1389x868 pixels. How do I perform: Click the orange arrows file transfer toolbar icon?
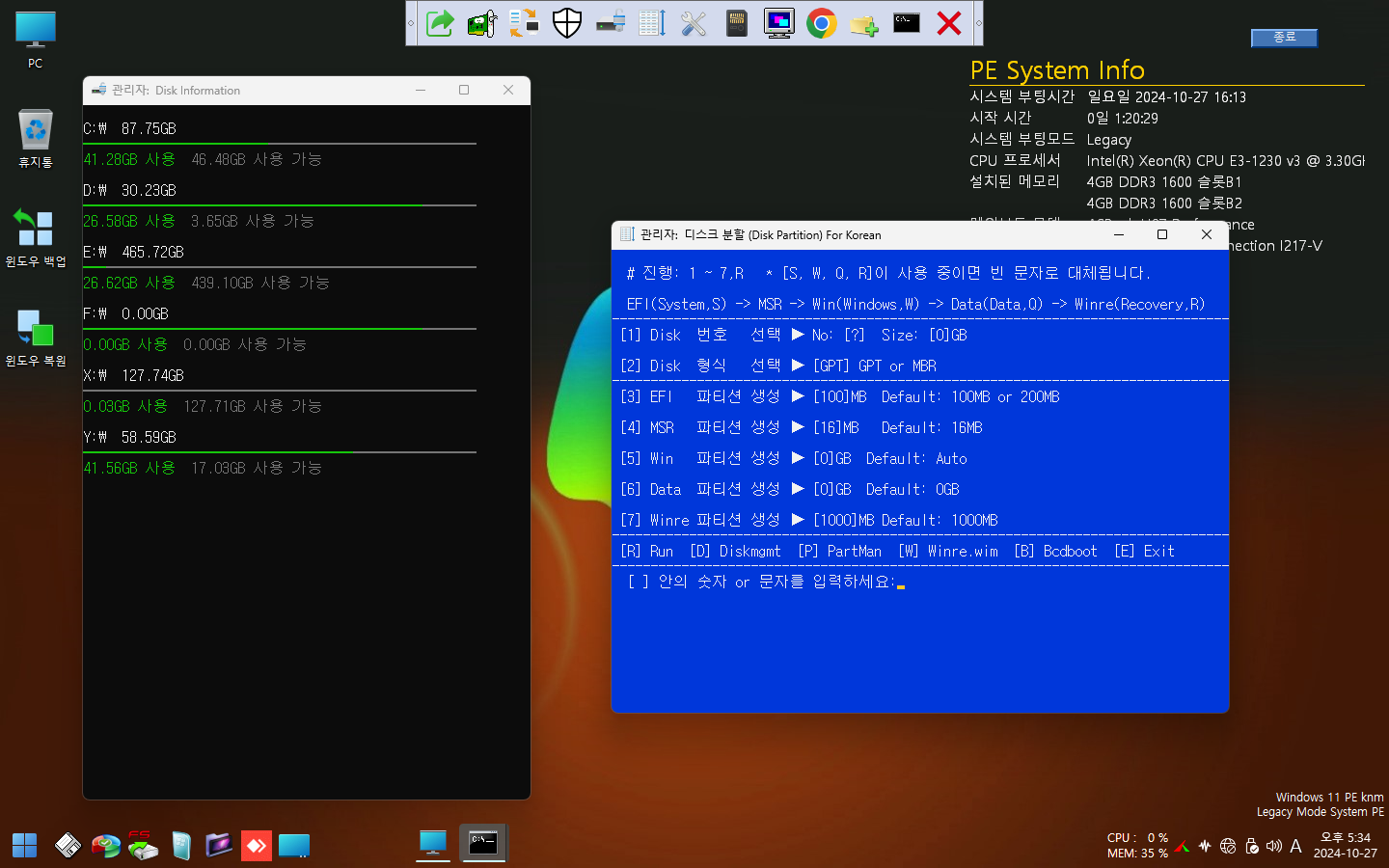tap(525, 23)
